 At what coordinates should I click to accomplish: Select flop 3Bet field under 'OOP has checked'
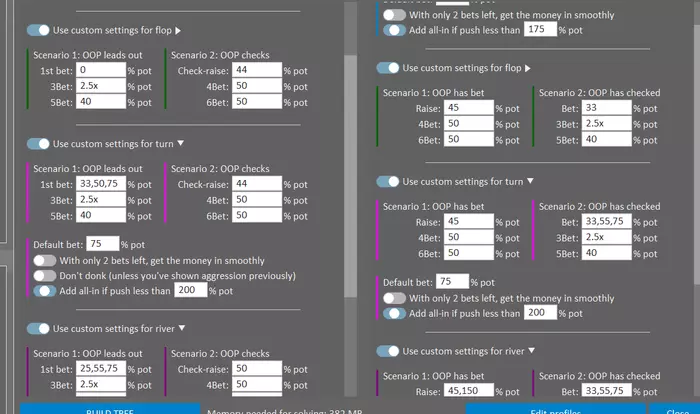point(607,123)
